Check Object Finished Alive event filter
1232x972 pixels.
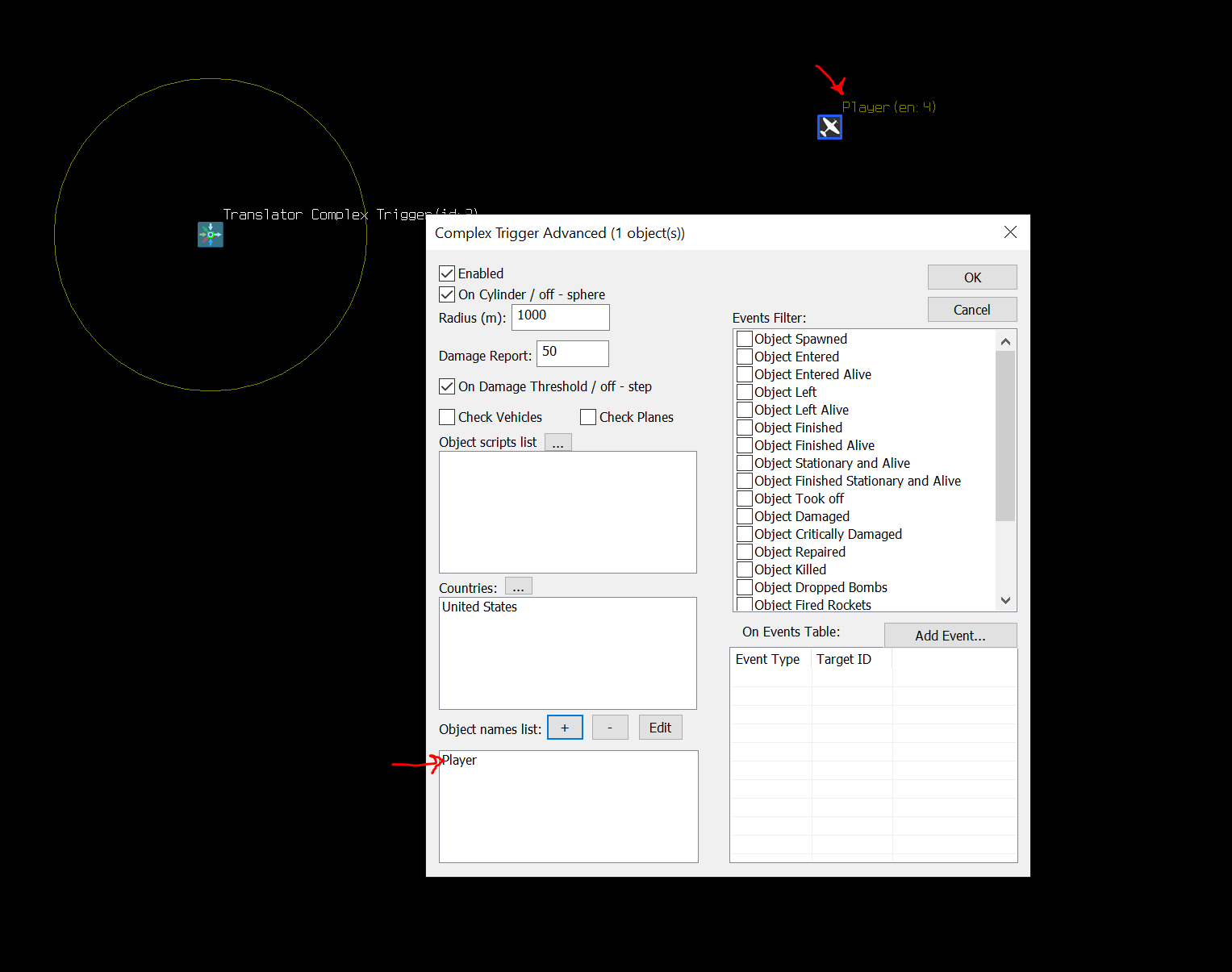click(x=745, y=445)
